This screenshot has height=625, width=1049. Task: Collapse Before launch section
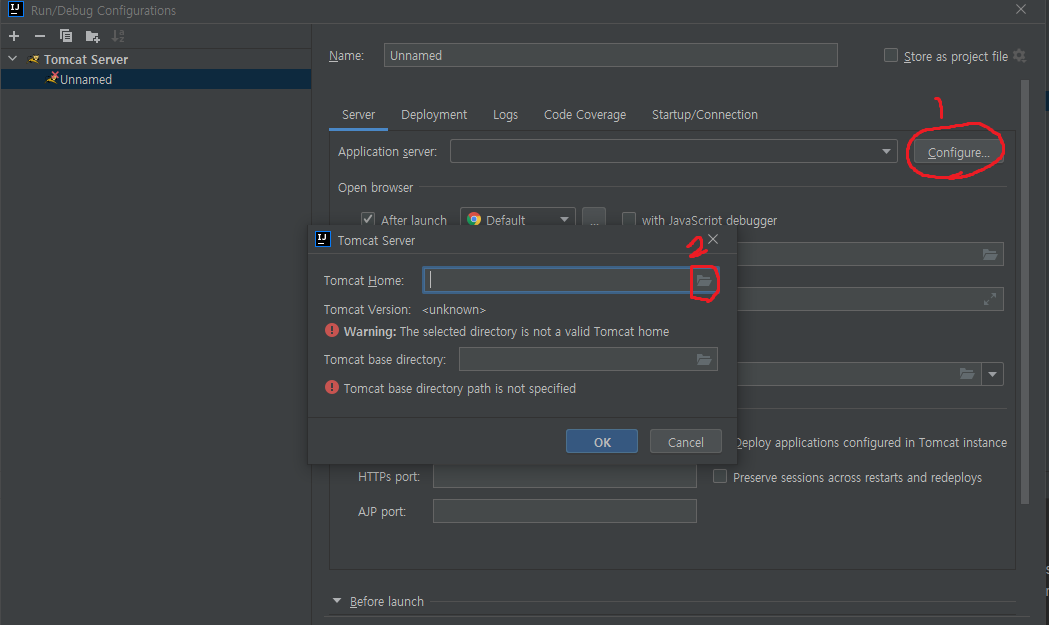tap(337, 601)
